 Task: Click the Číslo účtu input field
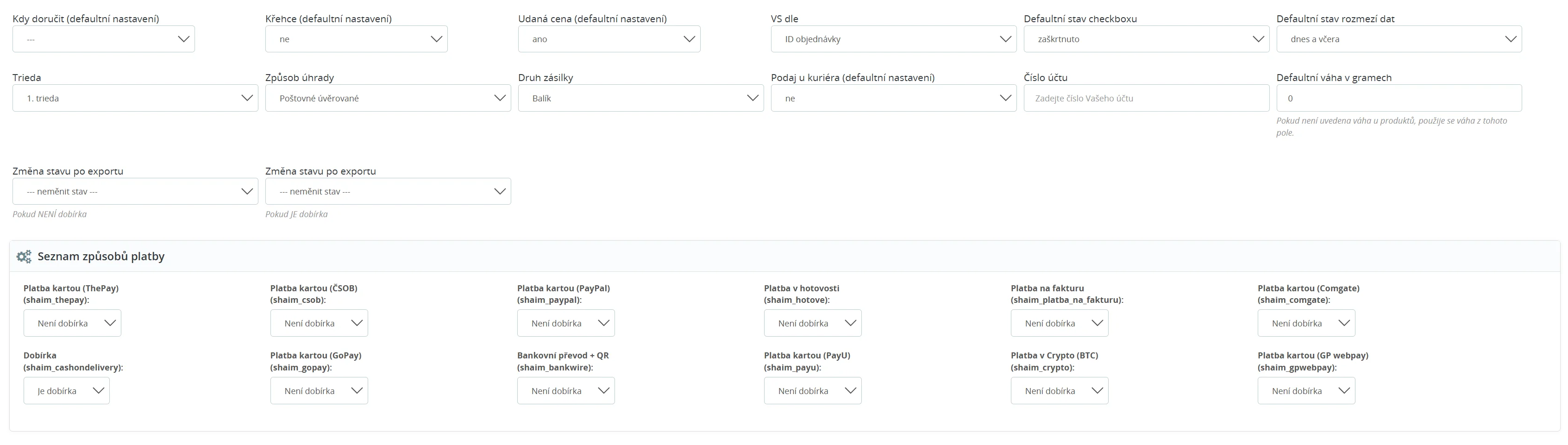pyautogui.click(x=1146, y=98)
